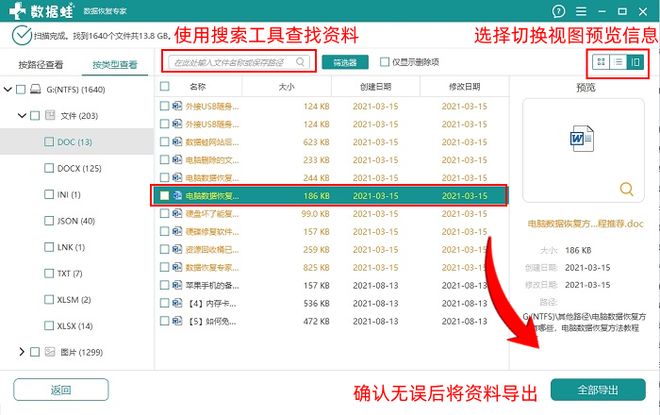Select XLSM (2) in type tree

[74, 299]
